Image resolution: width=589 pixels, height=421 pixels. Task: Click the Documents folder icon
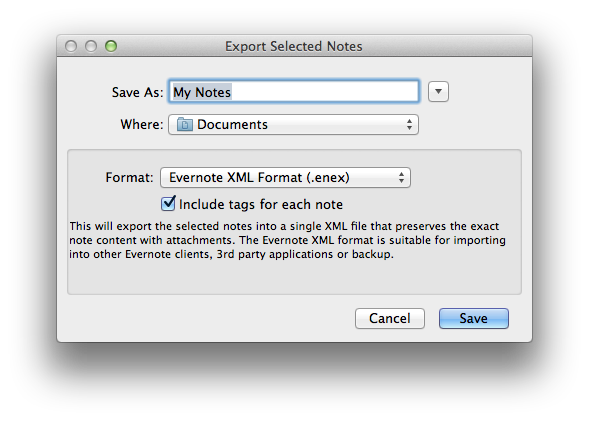(184, 124)
